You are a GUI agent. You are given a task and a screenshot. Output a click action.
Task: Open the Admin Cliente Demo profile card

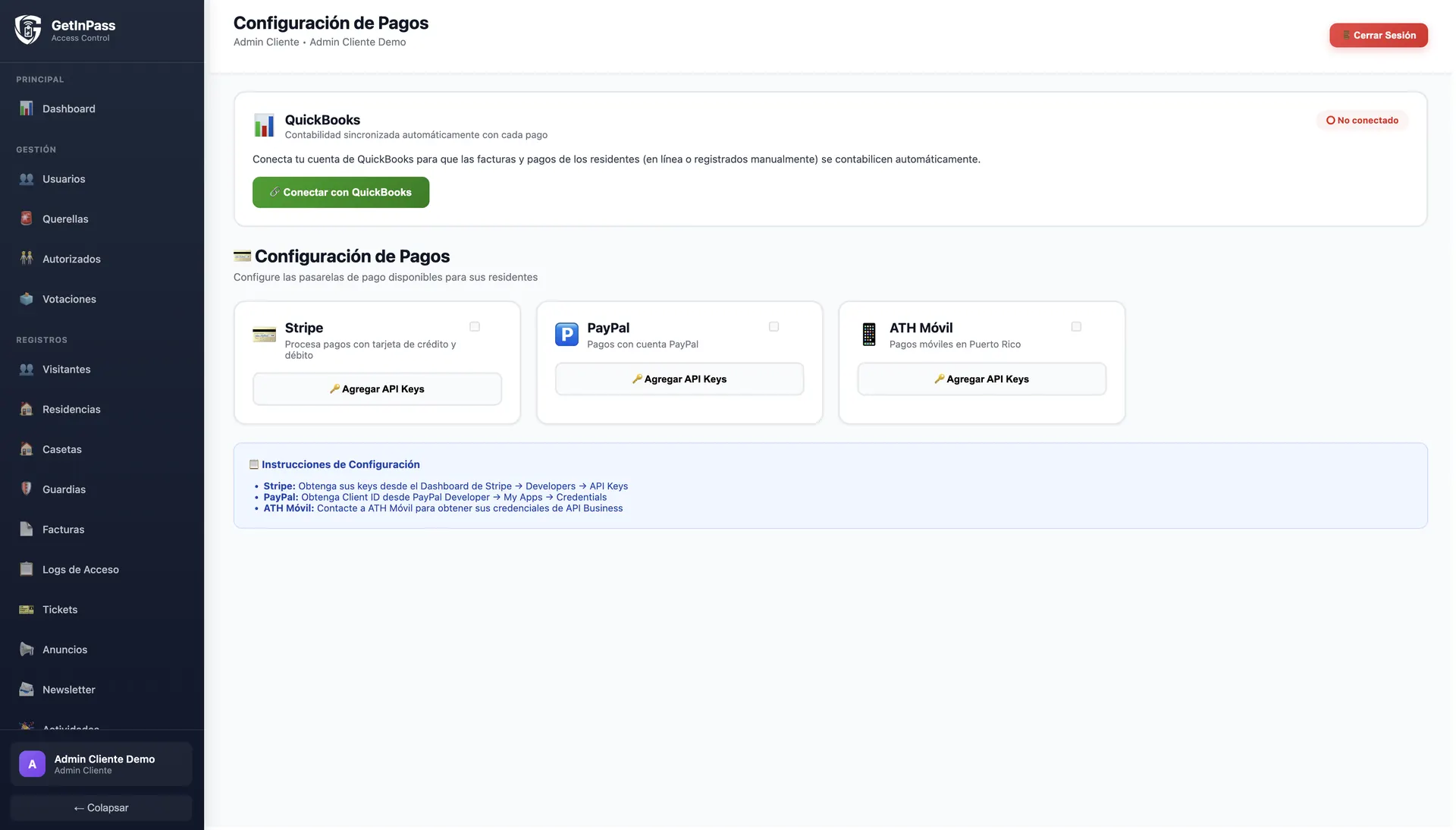tap(102, 764)
